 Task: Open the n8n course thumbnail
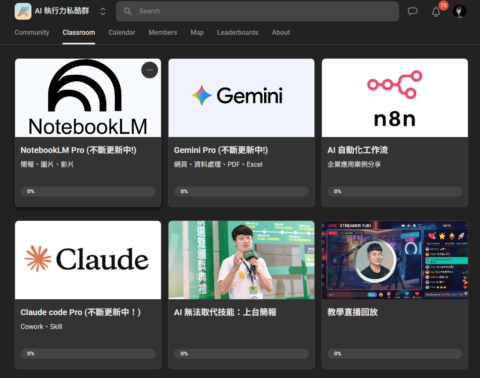pyautogui.click(x=395, y=98)
